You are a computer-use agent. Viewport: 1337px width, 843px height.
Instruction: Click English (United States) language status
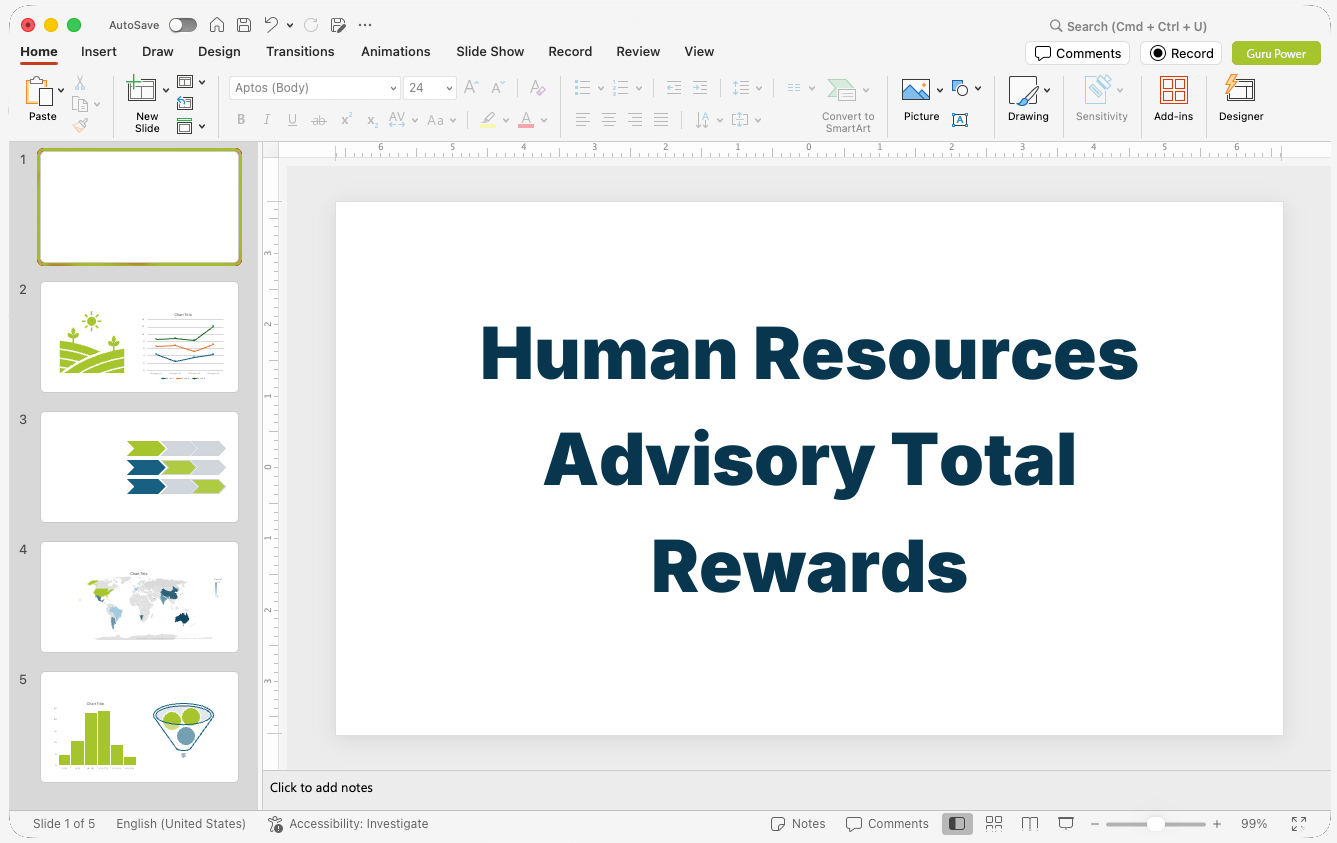pyautogui.click(x=181, y=824)
